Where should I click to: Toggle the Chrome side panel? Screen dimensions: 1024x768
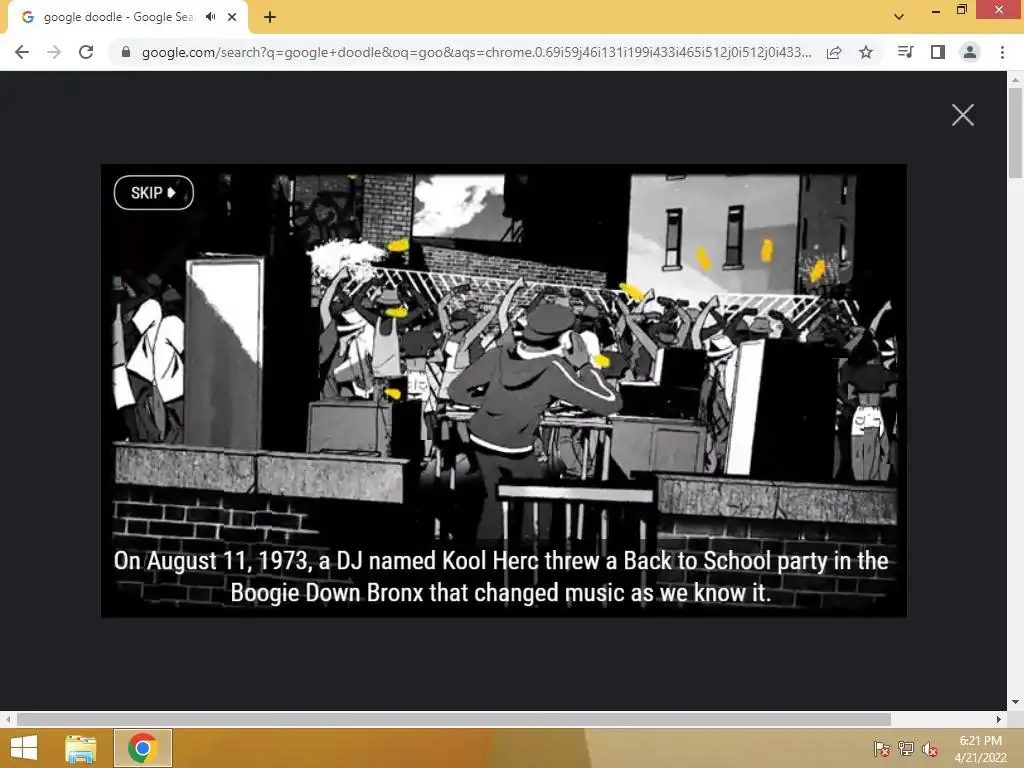(938, 52)
